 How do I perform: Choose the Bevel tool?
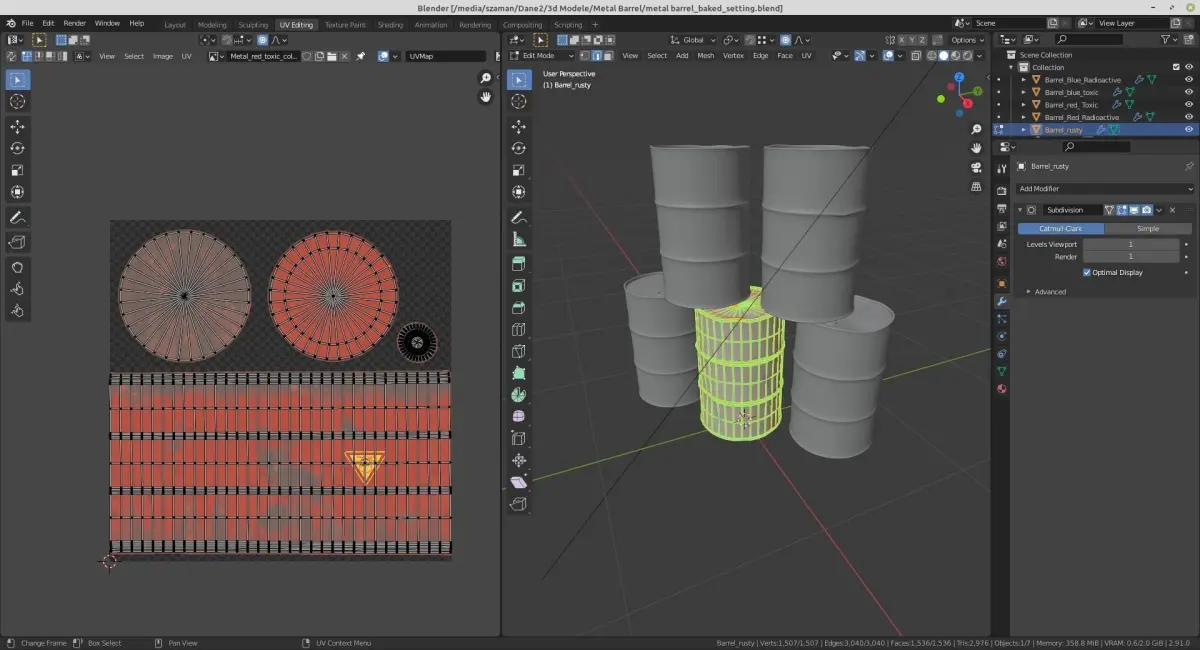coord(518,308)
